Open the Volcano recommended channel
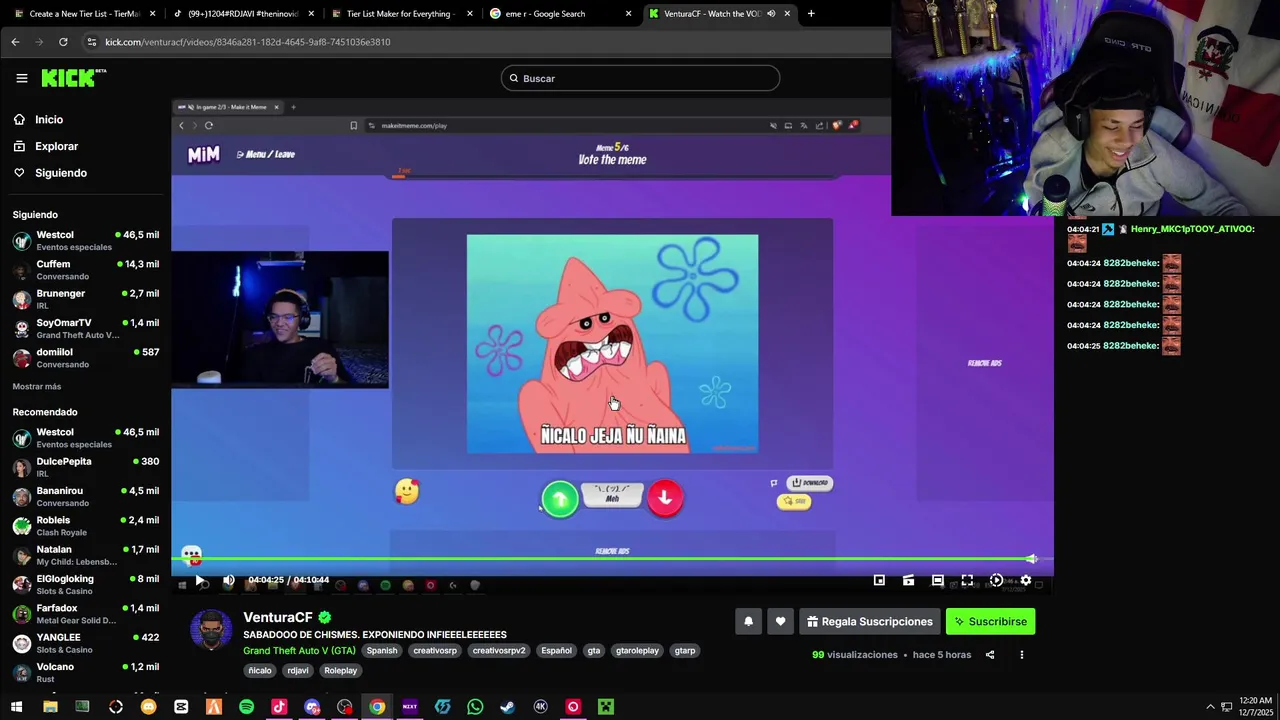The height and width of the screenshot is (720, 1280). [x=85, y=672]
